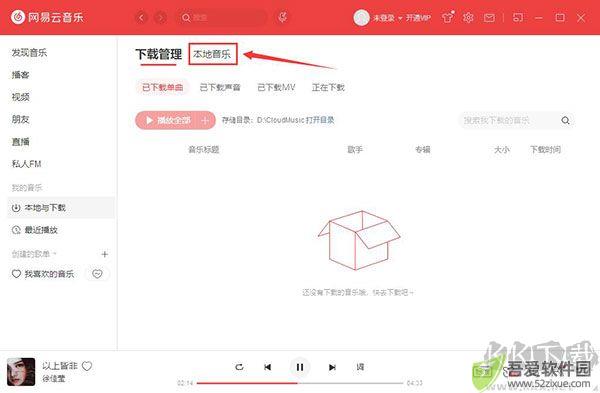This screenshot has width=600, height=393.
Task: Open the skin theme shirt icon
Action: (447, 17)
